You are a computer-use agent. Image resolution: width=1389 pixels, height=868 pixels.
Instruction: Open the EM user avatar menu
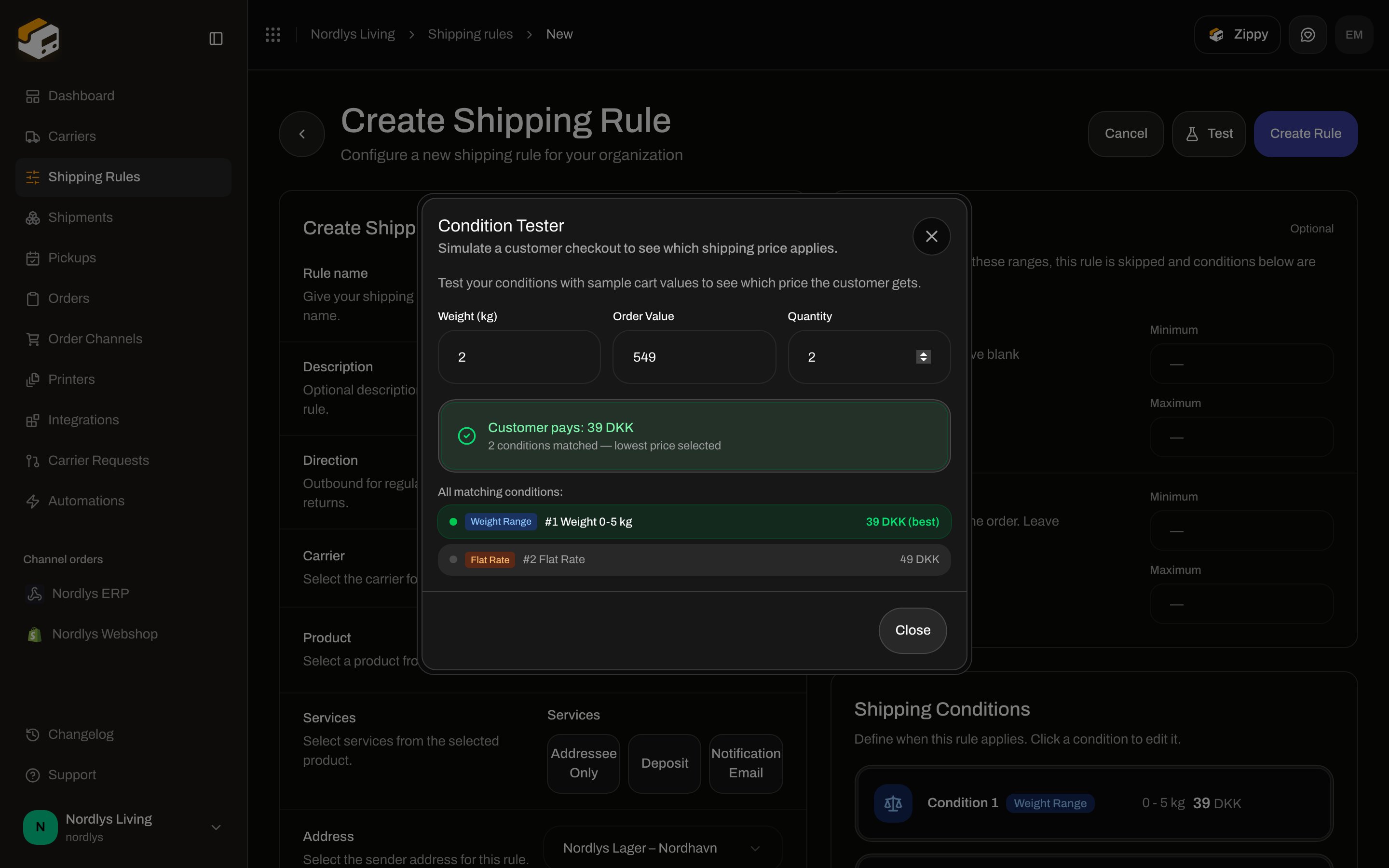coord(1354,35)
